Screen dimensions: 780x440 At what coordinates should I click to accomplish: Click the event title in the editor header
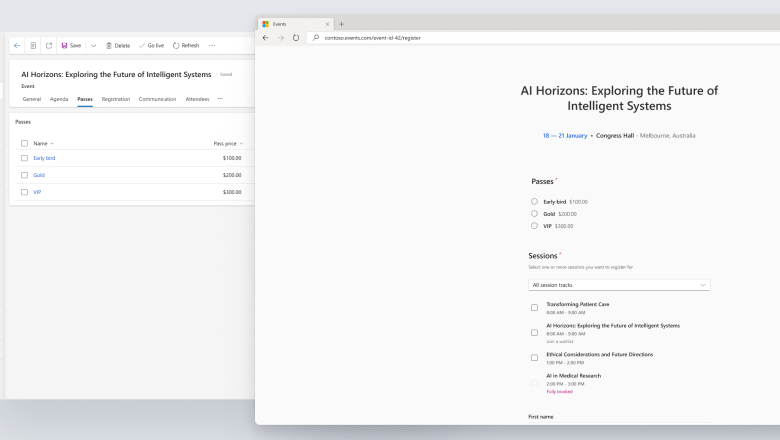(x=116, y=74)
